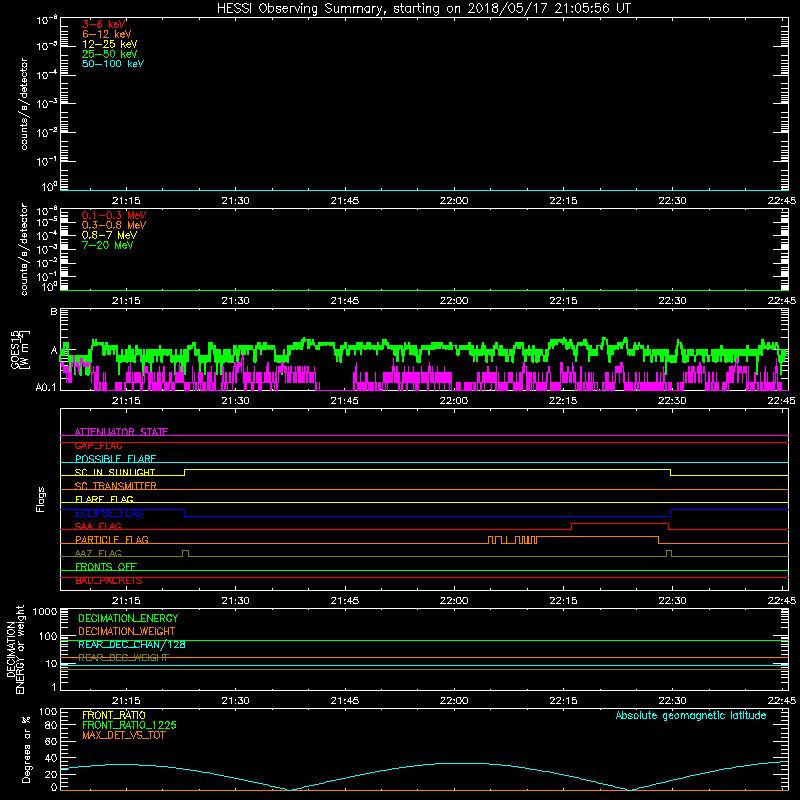Screen dimensions: 800x800
Task: Click the 22:00 tick label under the top plot
Action: (x=454, y=201)
